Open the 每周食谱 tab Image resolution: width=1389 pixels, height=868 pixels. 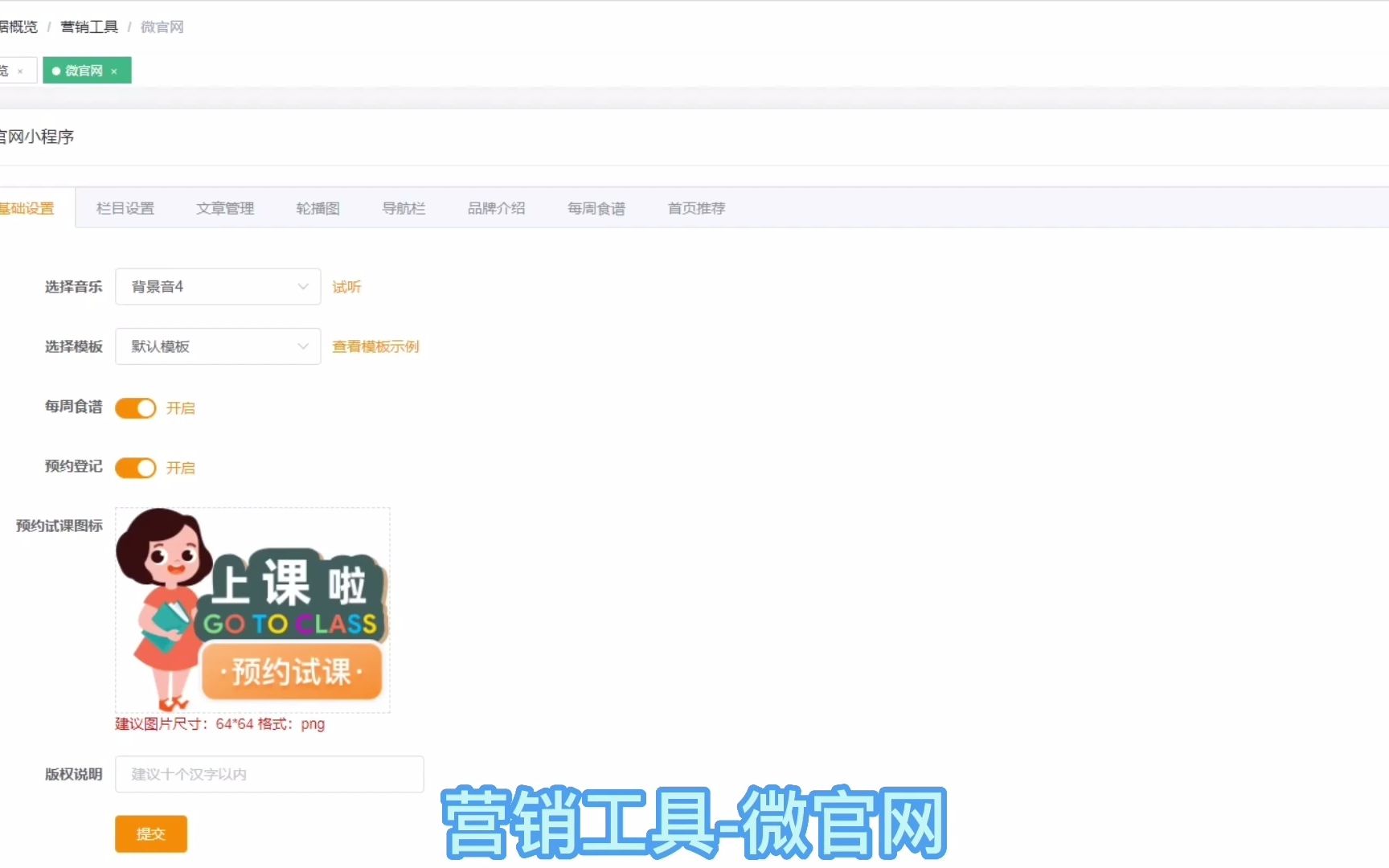596,207
